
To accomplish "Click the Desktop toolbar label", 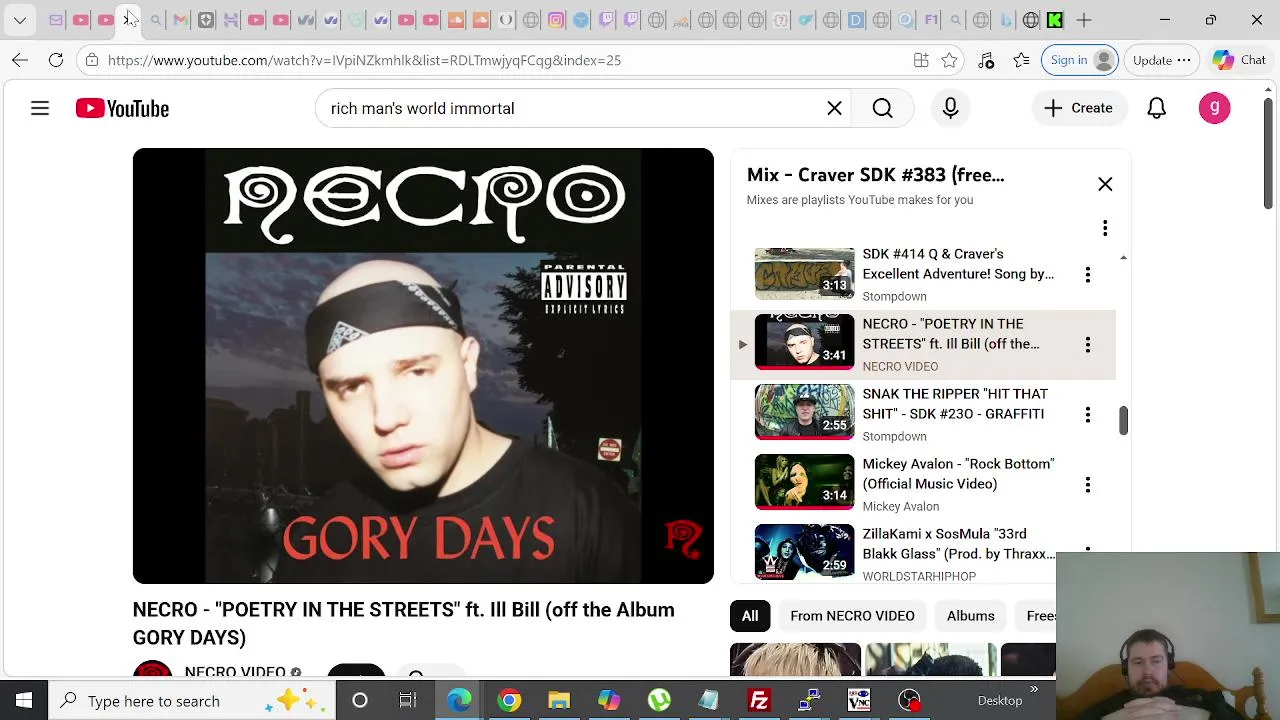I will 1000,701.
